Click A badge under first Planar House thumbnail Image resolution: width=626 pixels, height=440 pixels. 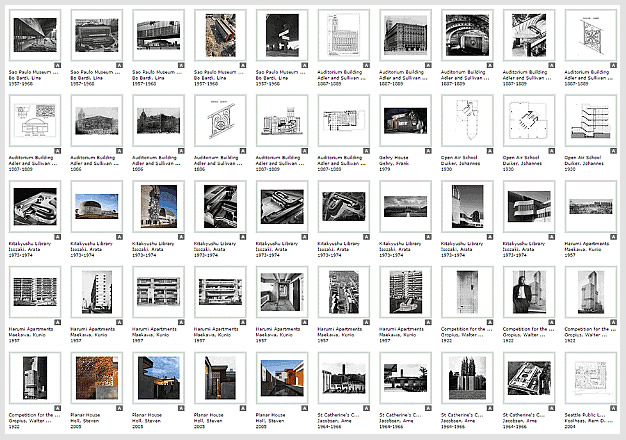coord(119,400)
